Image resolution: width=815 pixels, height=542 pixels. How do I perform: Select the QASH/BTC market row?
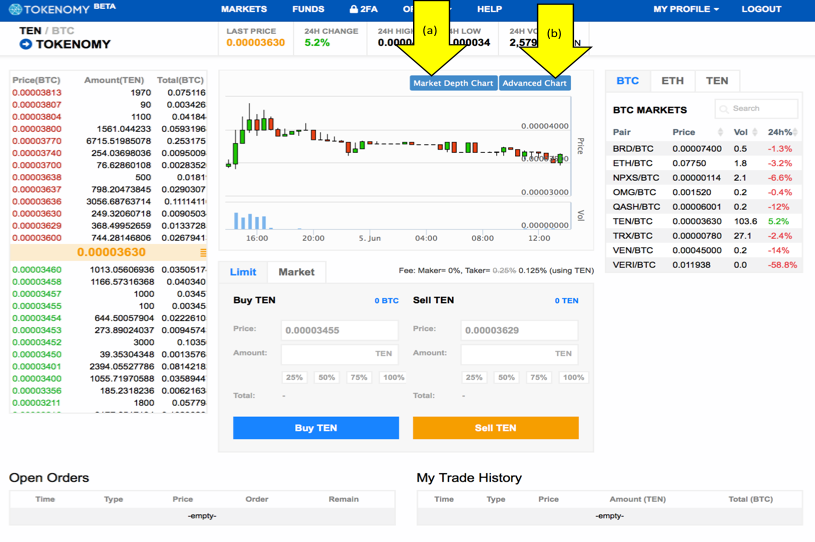[704, 207]
